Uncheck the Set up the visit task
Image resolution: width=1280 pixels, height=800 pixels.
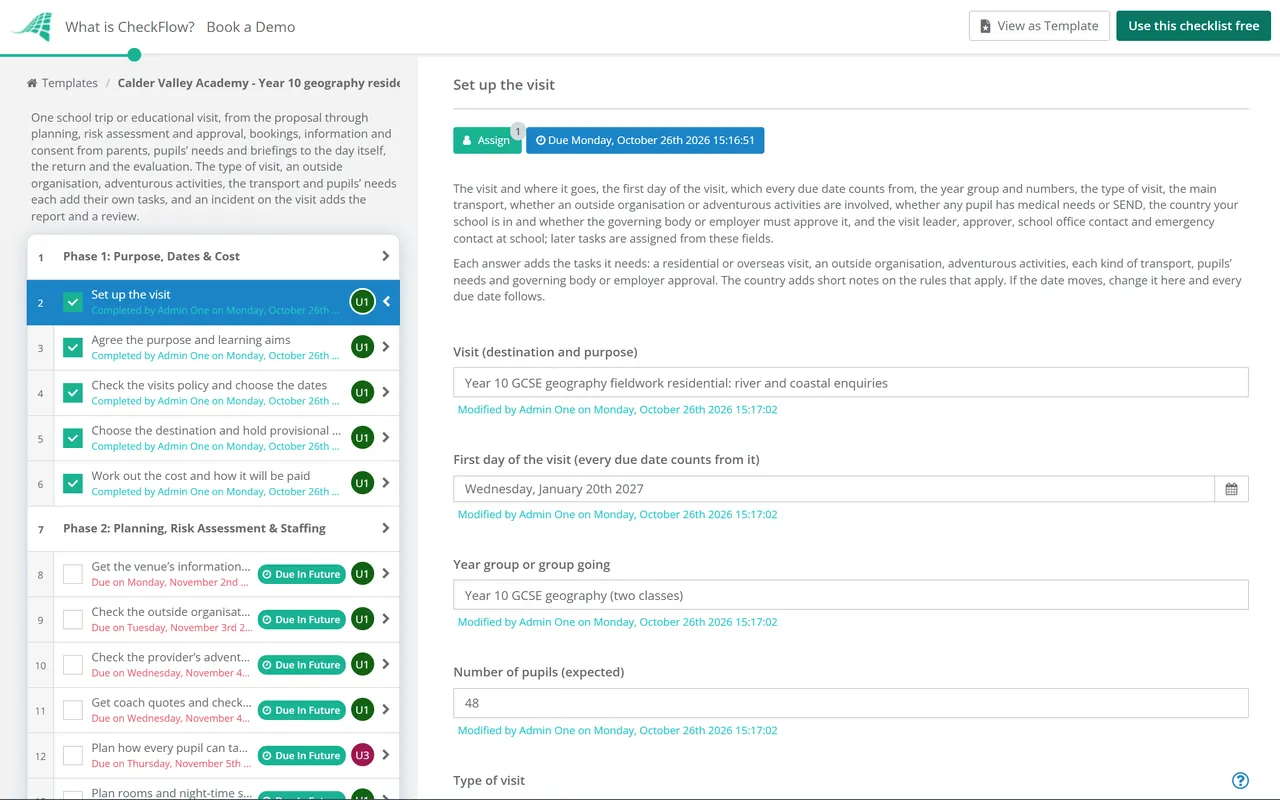[73, 302]
